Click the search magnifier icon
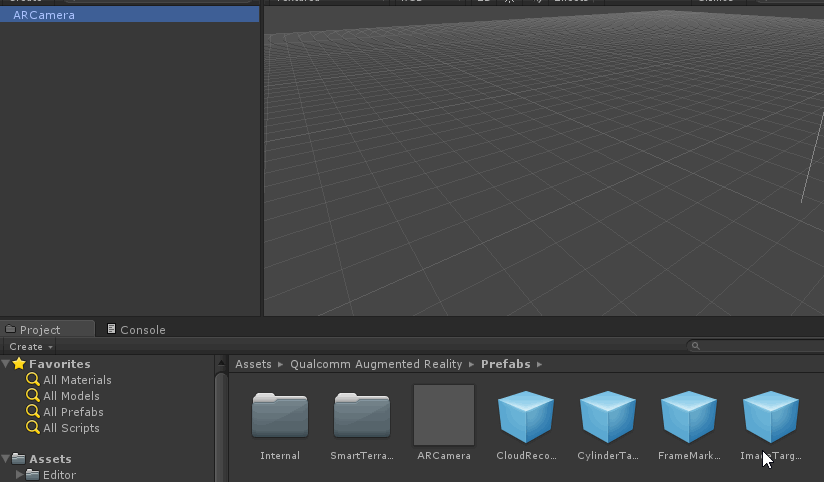The image size is (824, 482). click(695, 346)
